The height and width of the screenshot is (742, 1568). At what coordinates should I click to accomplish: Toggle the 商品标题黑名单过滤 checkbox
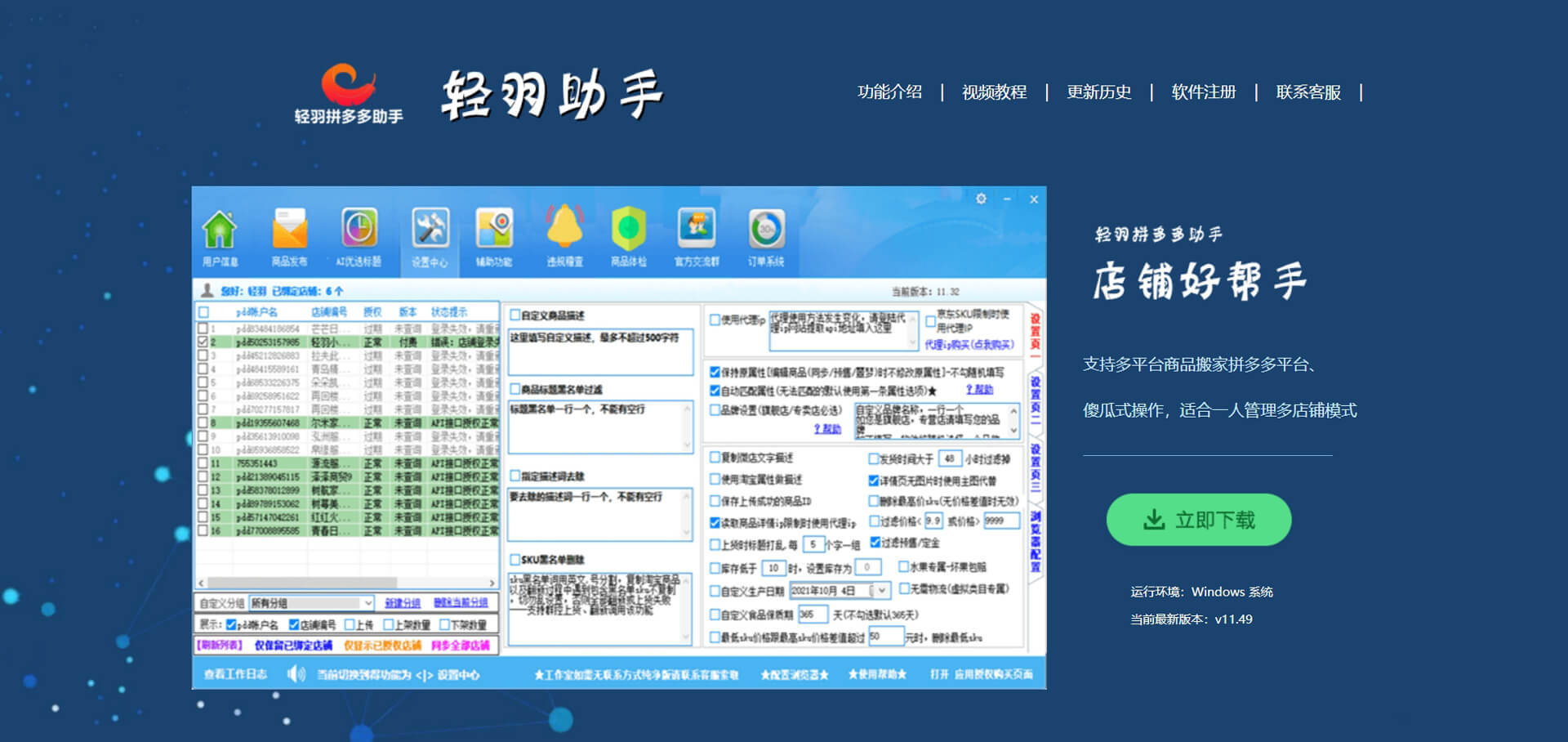[515, 389]
